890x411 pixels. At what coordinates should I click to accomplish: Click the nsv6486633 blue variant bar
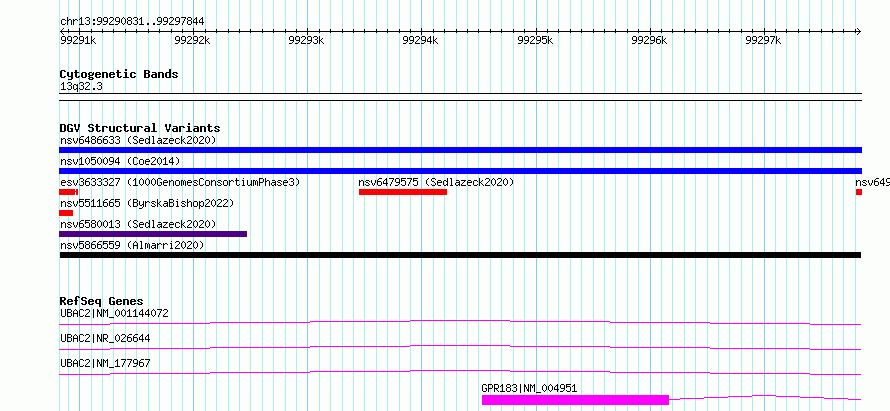click(460, 150)
